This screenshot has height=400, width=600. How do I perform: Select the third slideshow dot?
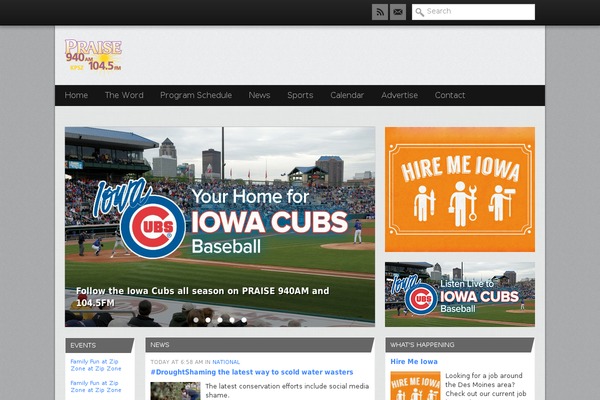pyautogui.click(x=220, y=320)
